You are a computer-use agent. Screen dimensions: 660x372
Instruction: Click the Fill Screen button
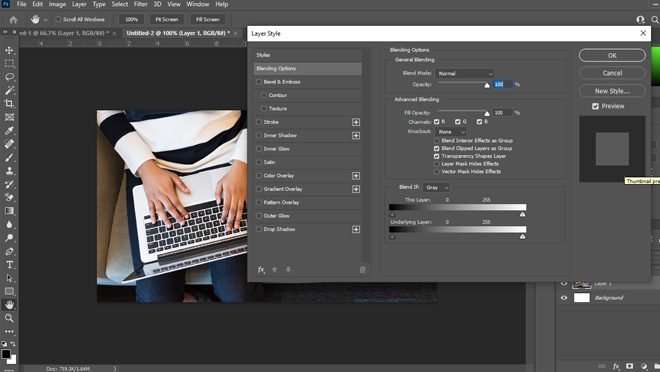pyautogui.click(x=208, y=19)
